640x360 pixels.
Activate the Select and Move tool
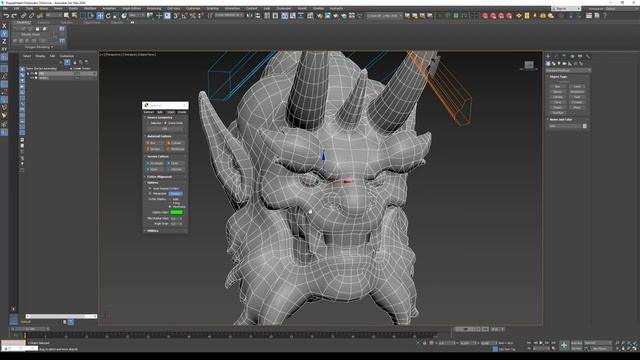tap(100, 16)
